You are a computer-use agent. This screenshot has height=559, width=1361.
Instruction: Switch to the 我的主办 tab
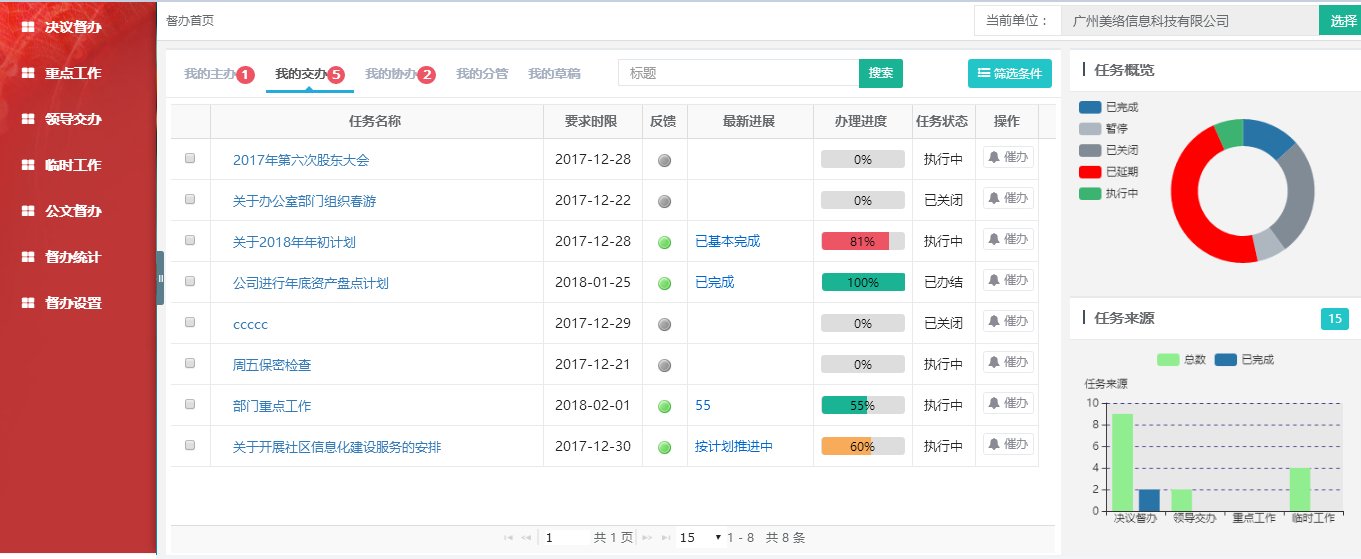[x=210, y=74]
